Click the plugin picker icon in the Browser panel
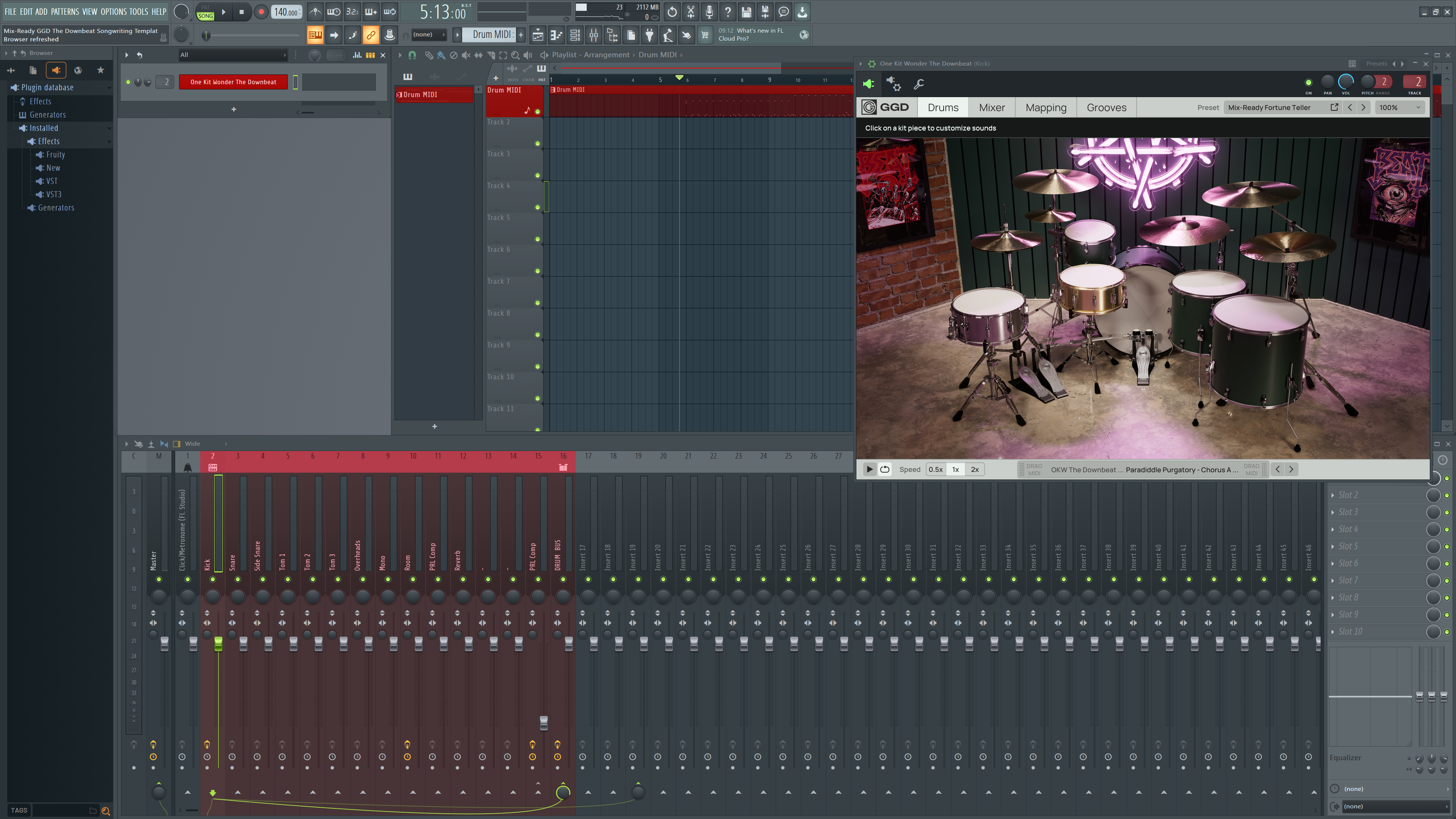Viewport: 1456px width, 819px height. [56, 70]
